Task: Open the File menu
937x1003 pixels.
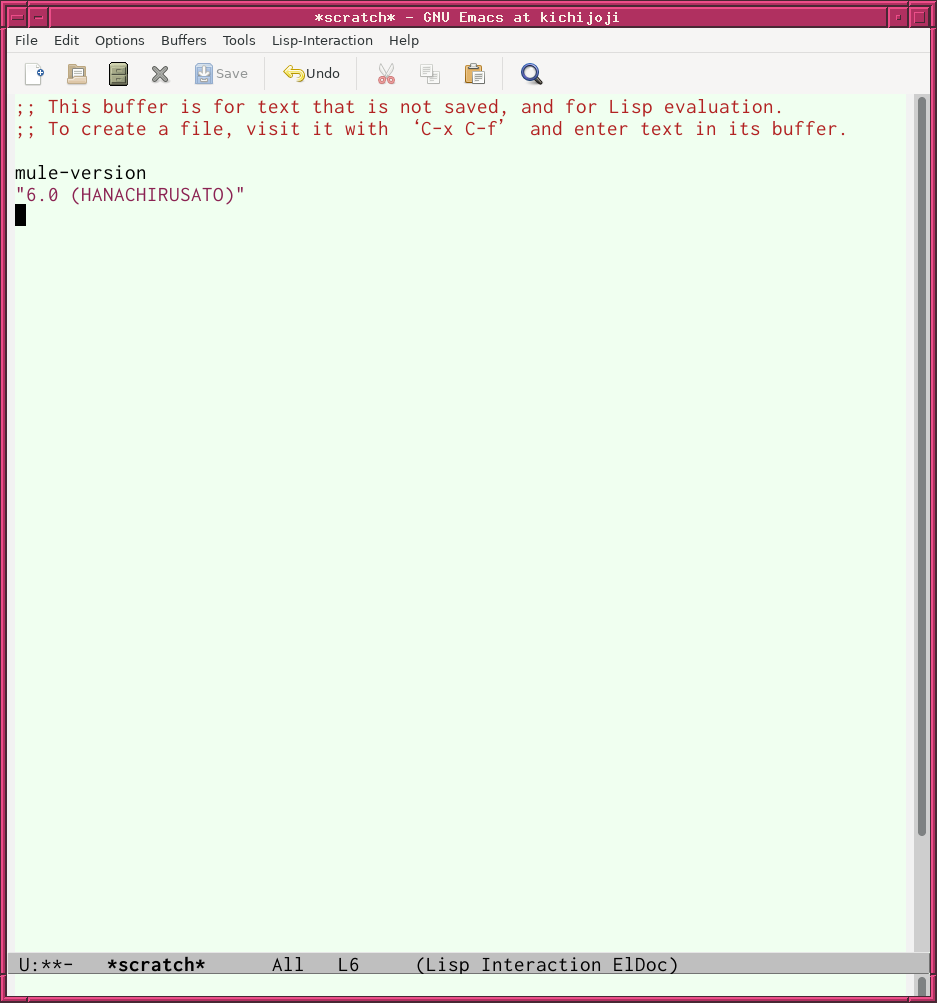Action: [26, 41]
